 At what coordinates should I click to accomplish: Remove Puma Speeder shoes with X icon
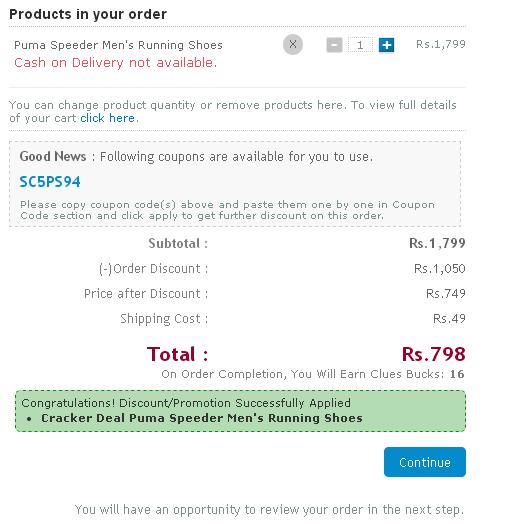(x=293, y=44)
